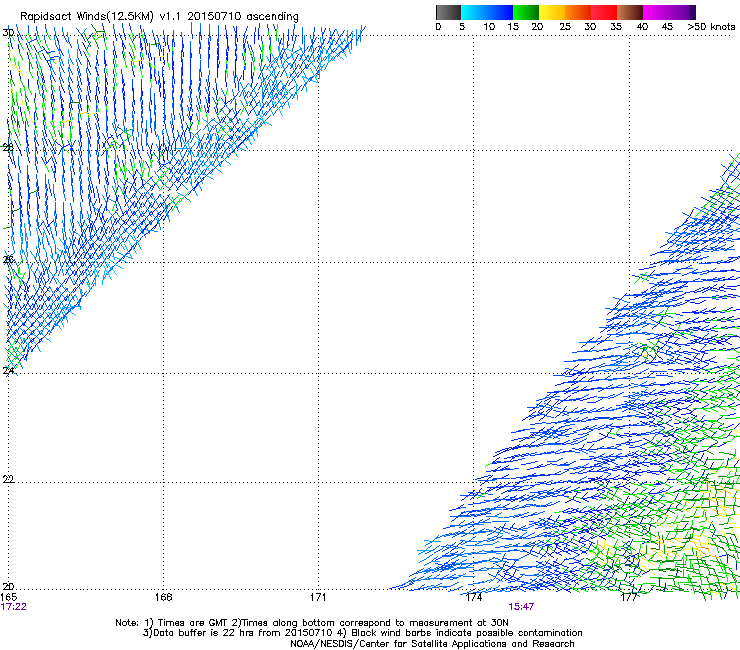This screenshot has height=650, width=740.
Task: Click the purple 17:22 time stamp
Action: click(14, 607)
